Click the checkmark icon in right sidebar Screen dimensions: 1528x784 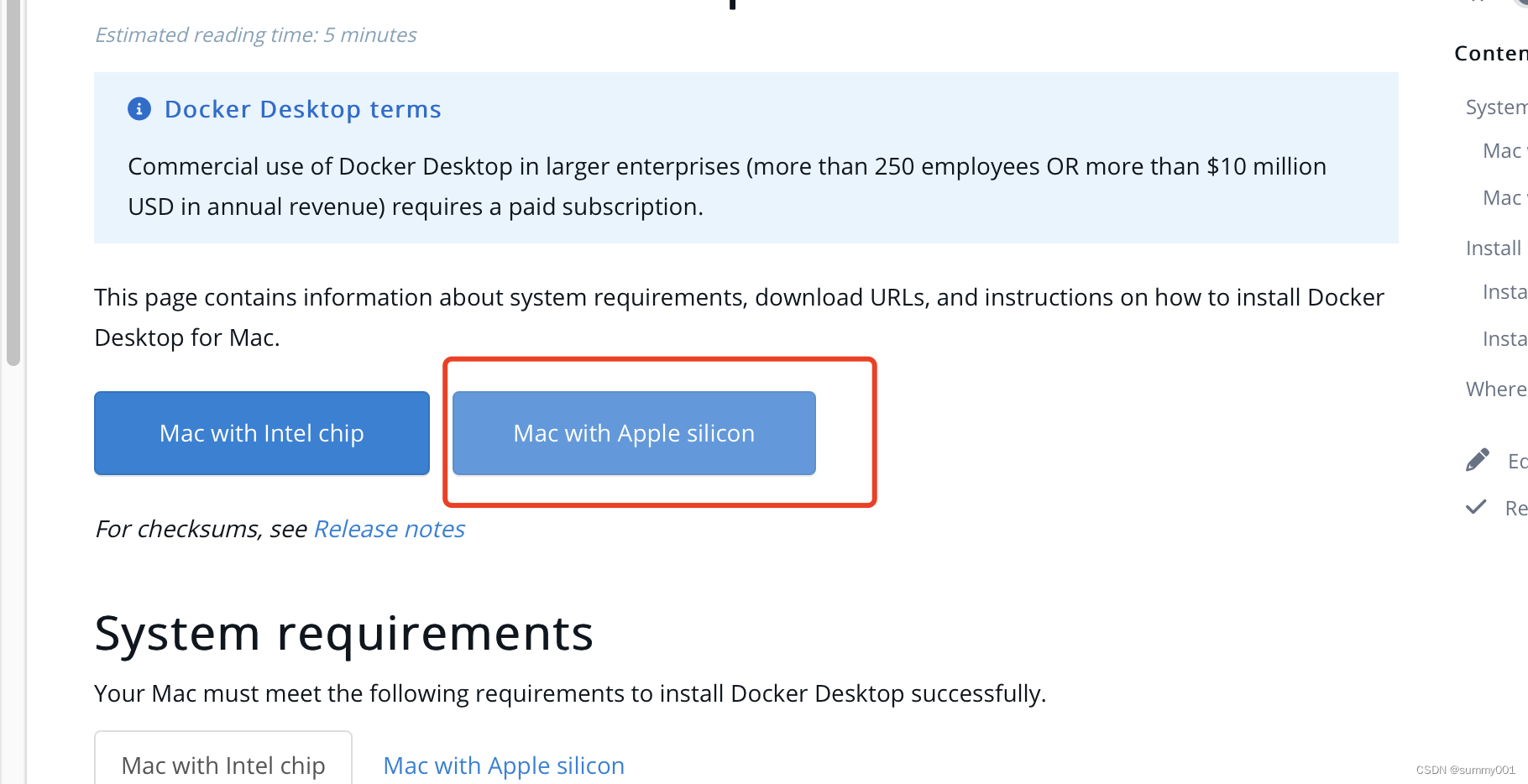[1476, 507]
